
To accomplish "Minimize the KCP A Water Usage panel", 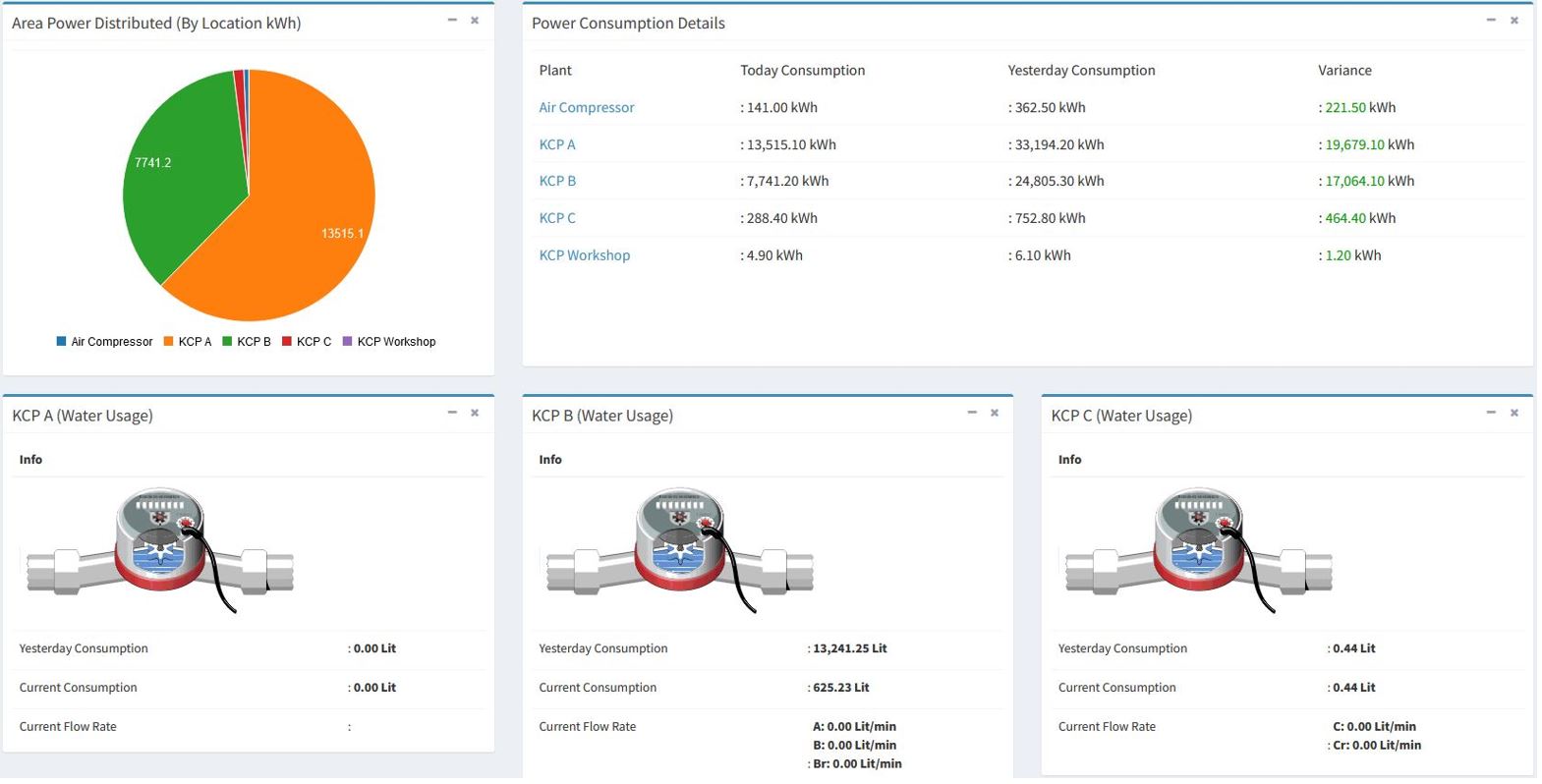I will point(452,413).
